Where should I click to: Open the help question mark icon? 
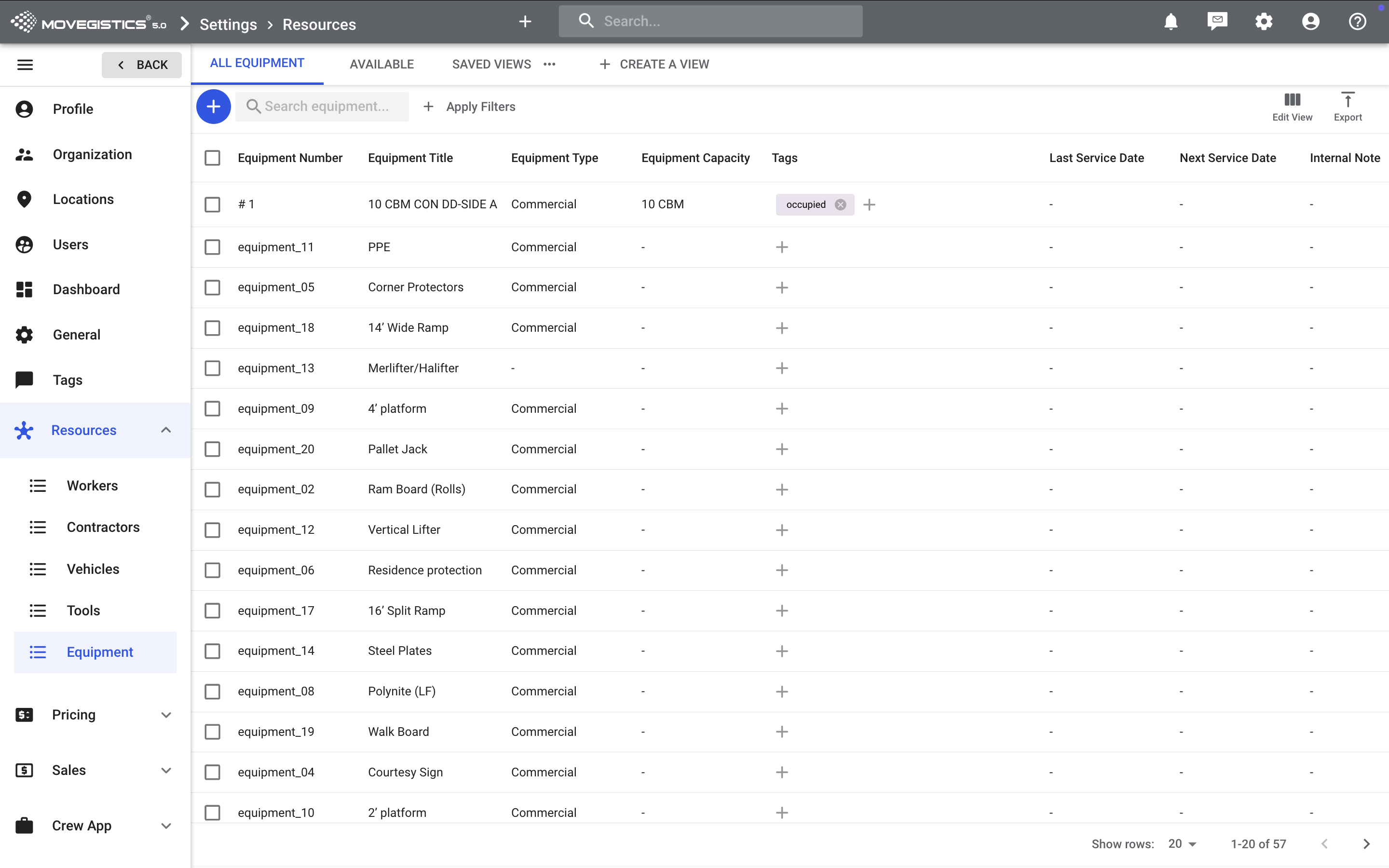click(x=1357, y=22)
